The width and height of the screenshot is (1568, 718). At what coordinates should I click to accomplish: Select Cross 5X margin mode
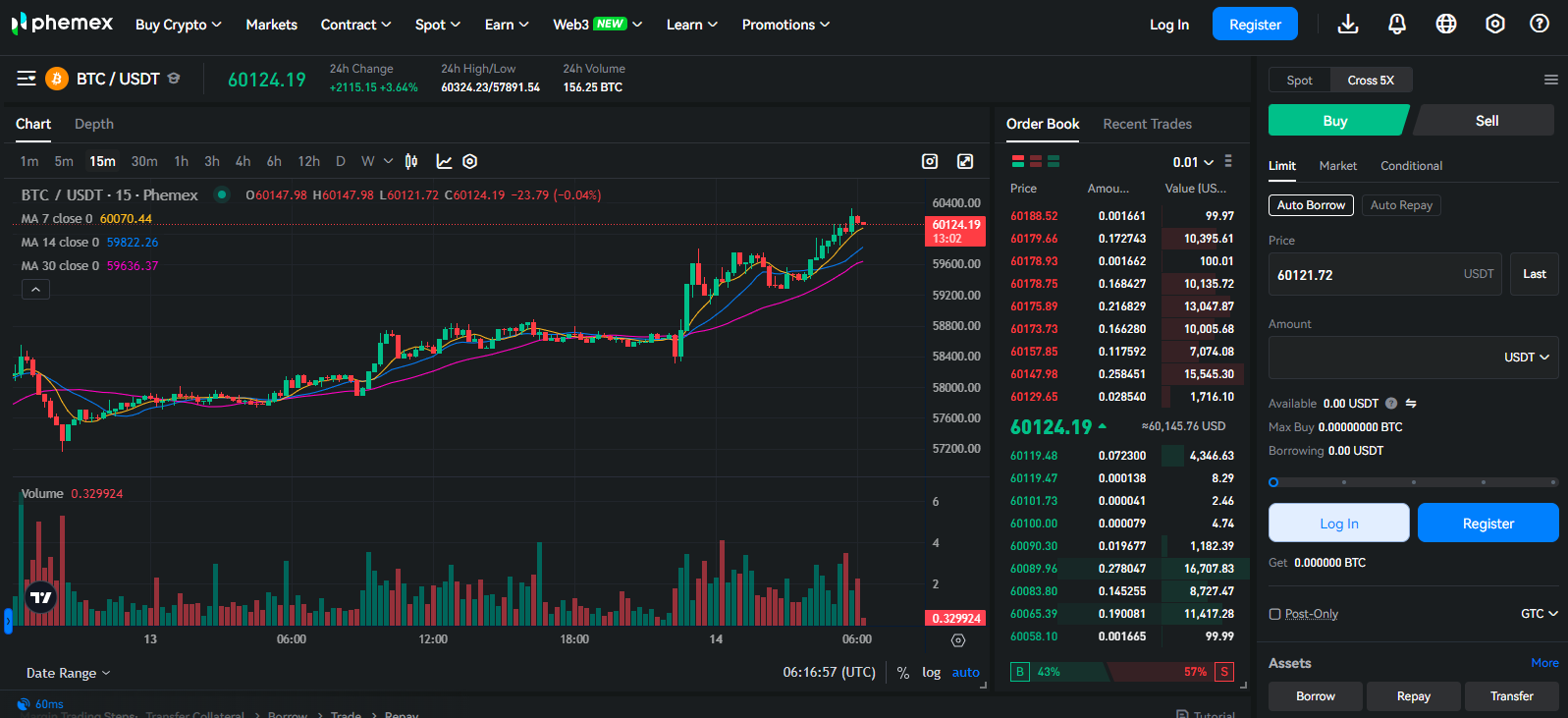[1371, 81]
